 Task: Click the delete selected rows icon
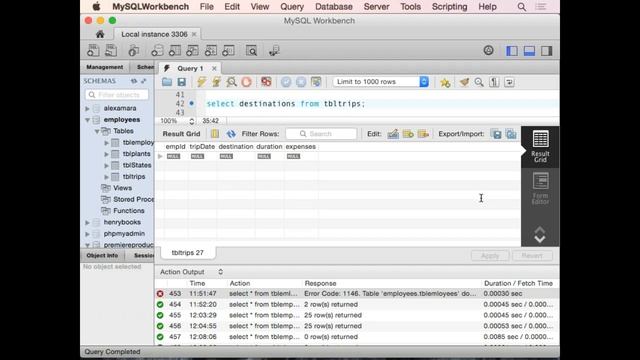point(423,134)
